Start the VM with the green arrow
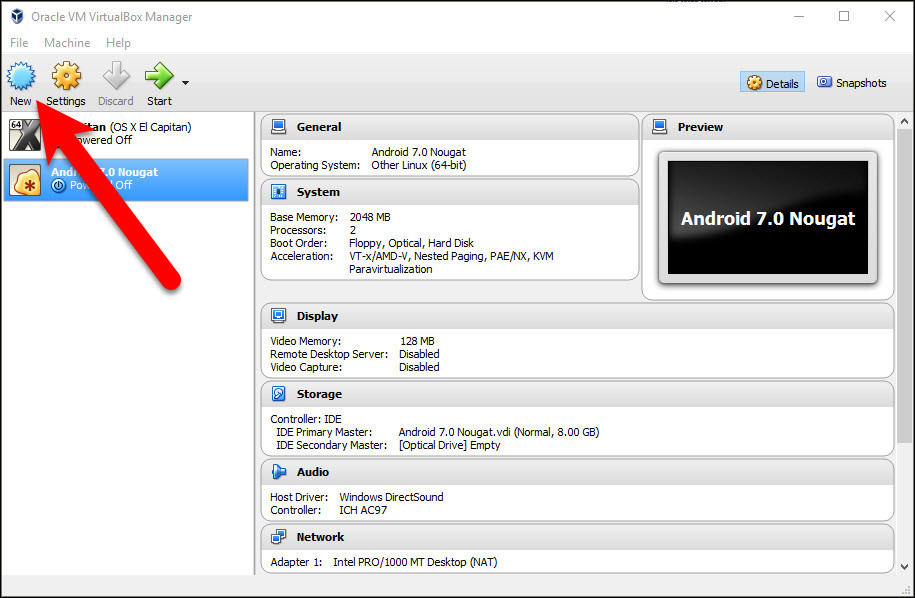 click(x=159, y=76)
